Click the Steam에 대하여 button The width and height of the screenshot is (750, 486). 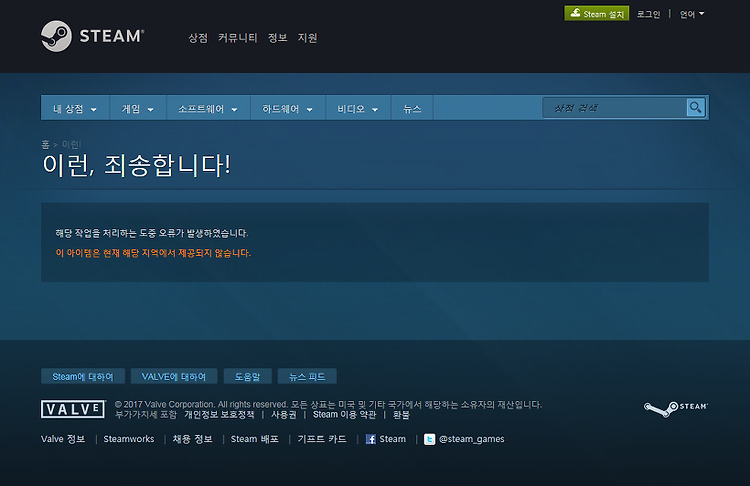[x=83, y=376]
